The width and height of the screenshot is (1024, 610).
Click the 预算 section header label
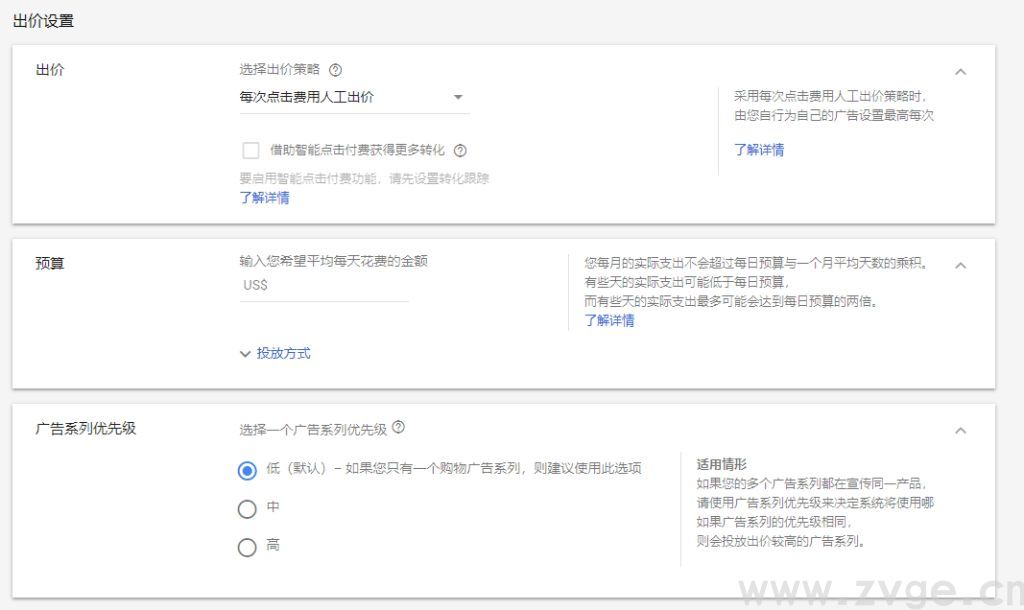[50, 263]
